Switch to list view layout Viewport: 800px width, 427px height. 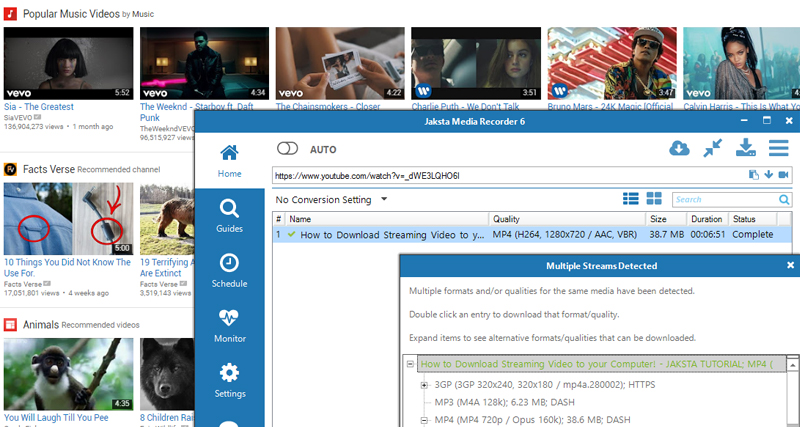(x=631, y=199)
